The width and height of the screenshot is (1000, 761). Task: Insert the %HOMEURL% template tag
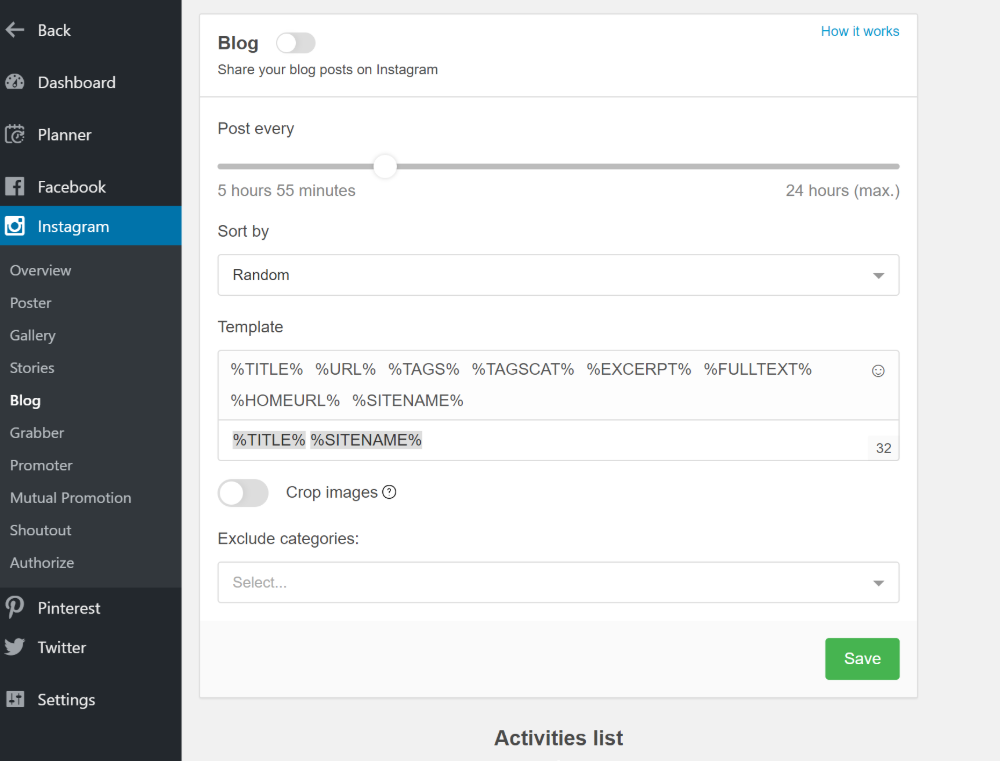tap(285, 401)
